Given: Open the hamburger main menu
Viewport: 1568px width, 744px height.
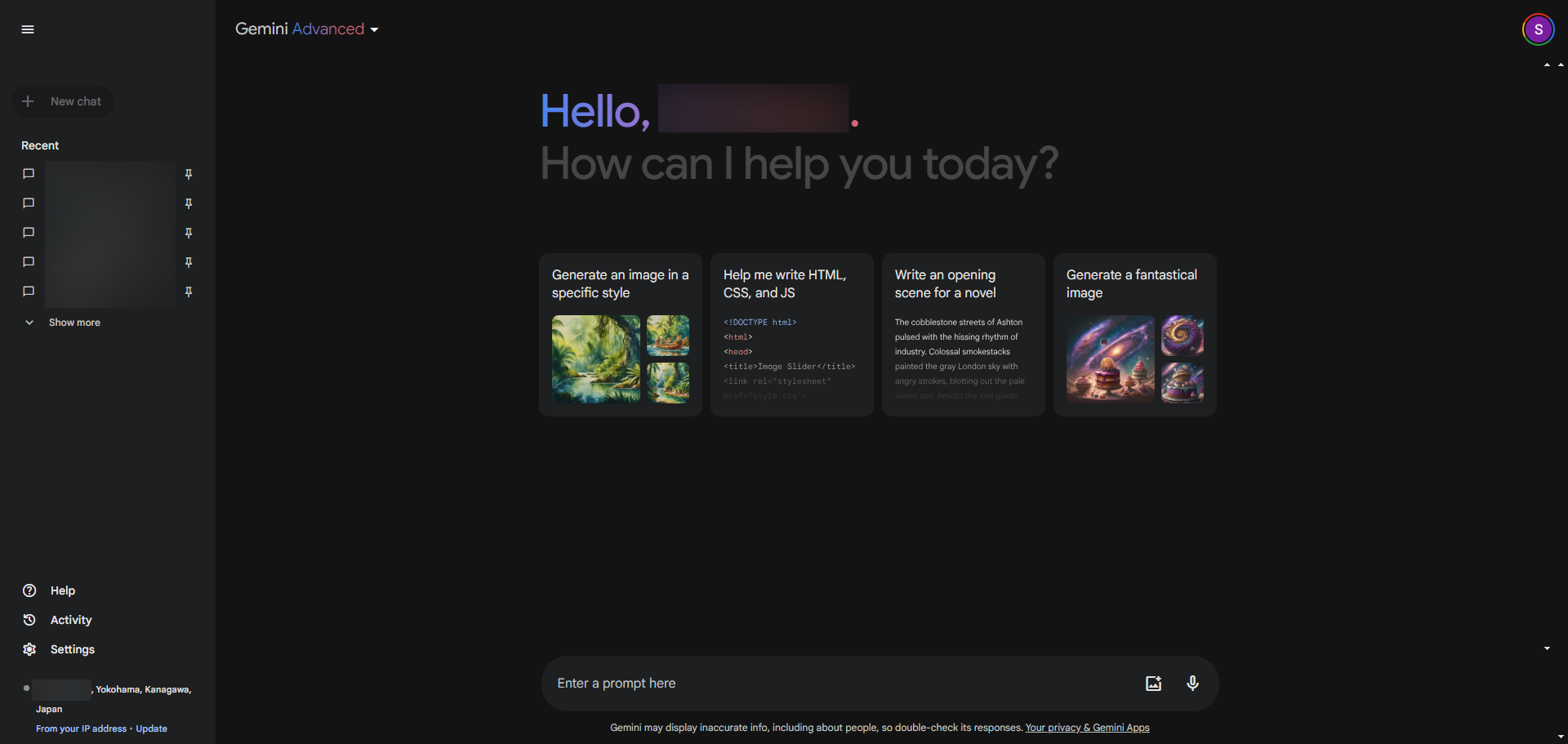Looking at the screenshot, I should 28,29.
